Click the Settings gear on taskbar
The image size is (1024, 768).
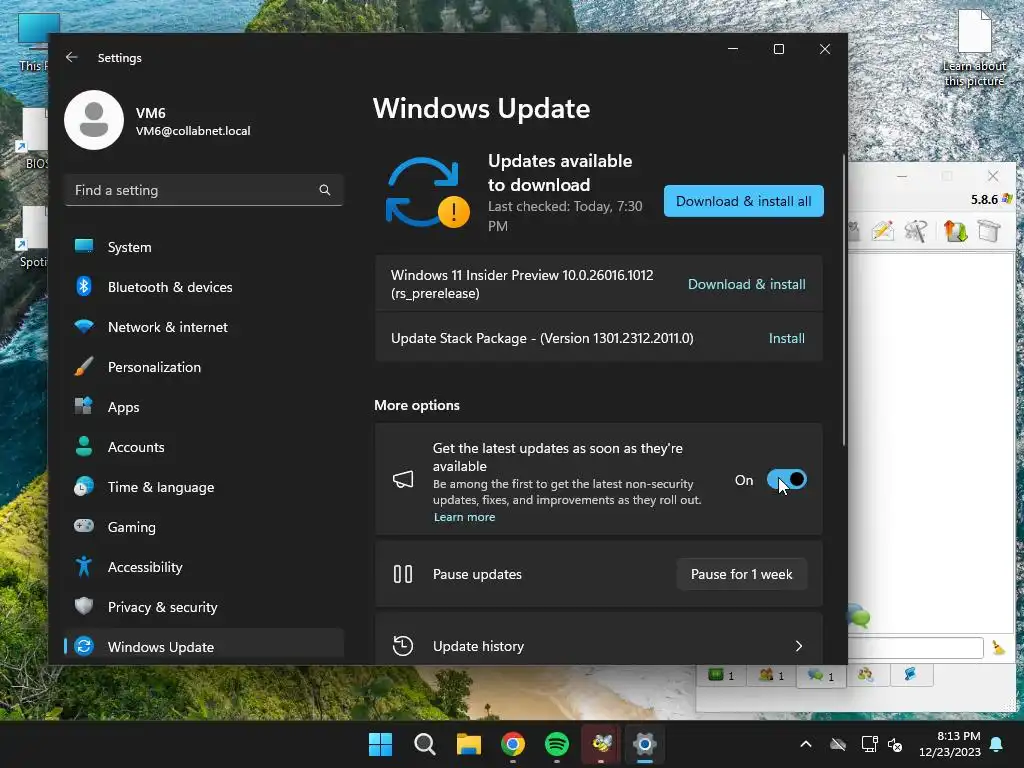pyautogui.click(x=645, y=744)
